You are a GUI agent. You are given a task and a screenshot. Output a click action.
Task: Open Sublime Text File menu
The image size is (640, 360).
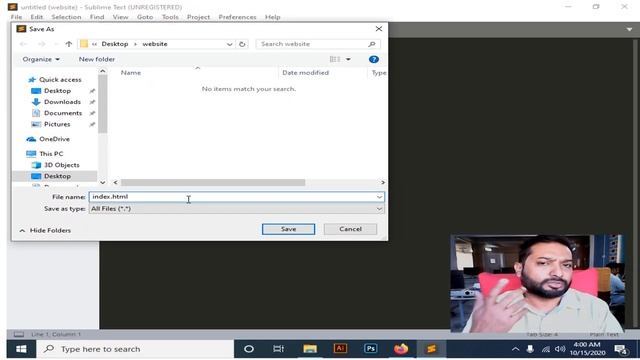coord(16,17)
